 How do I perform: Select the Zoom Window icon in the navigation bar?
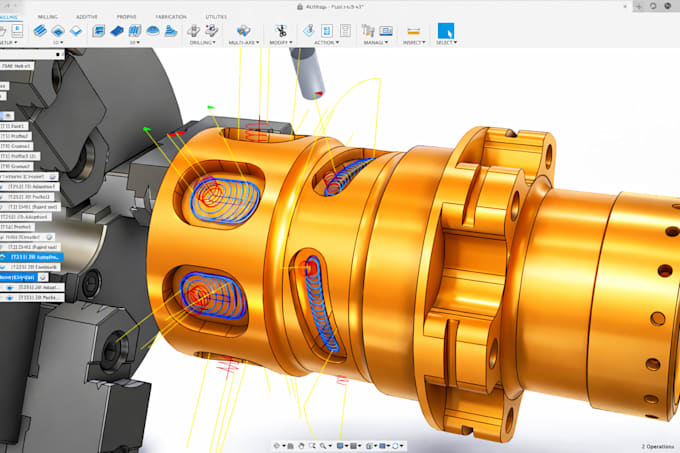click(x=312, y=446)
